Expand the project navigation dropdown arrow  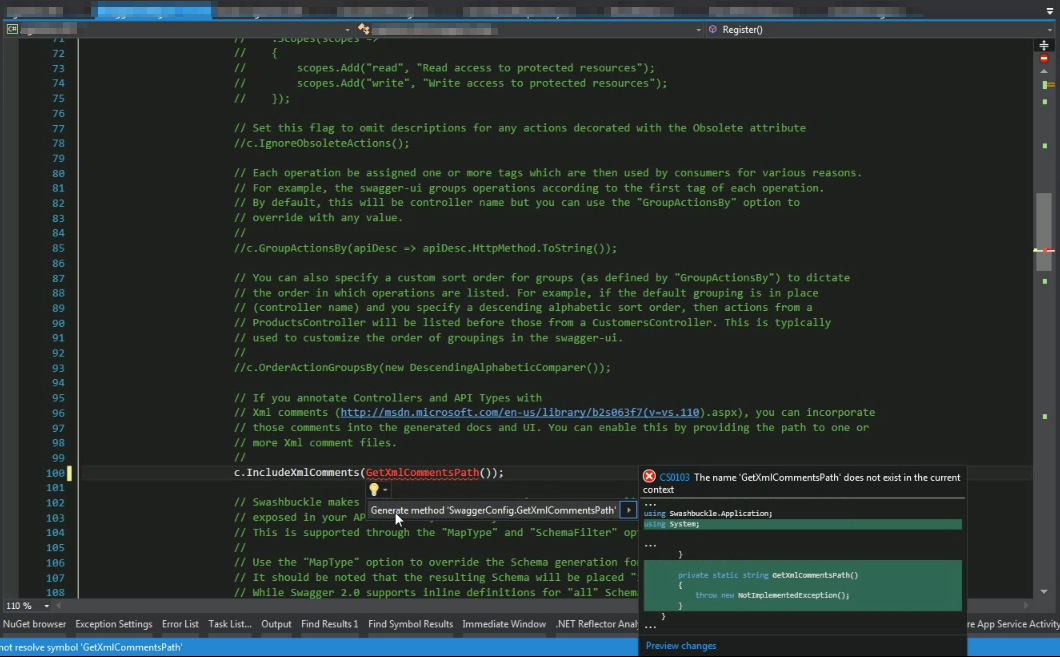coord(347,30)
